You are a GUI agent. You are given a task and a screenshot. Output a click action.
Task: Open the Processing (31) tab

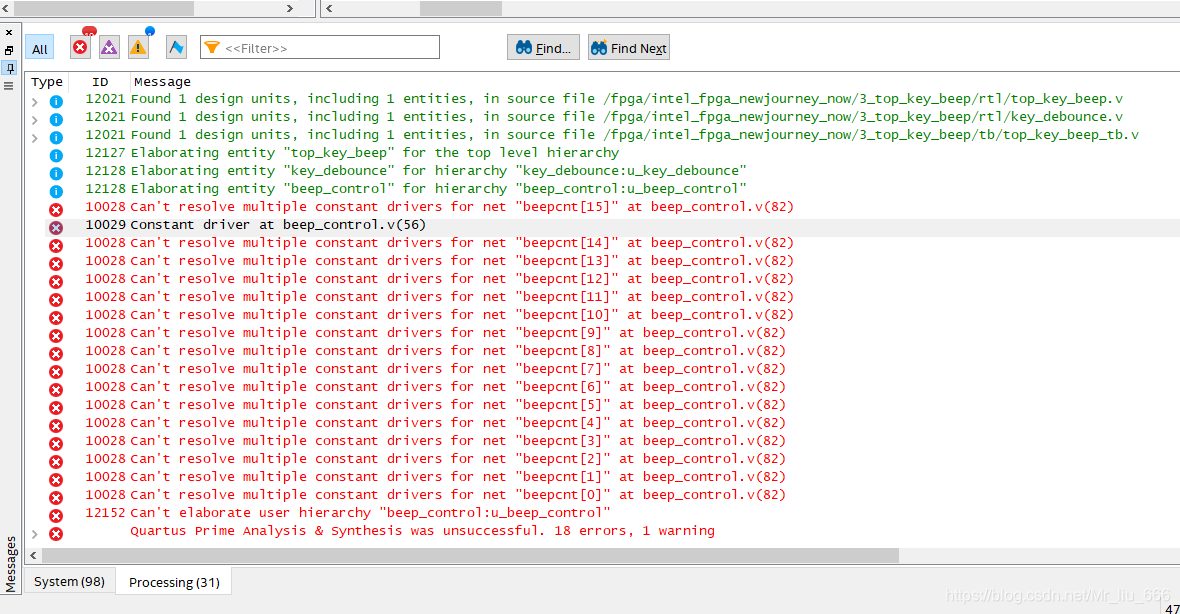[173, 581]
